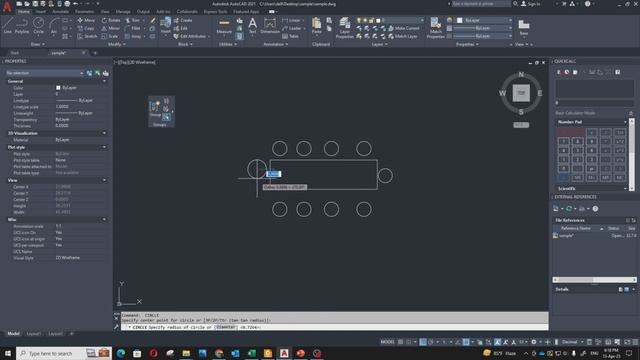Open No selection dropdown in Properties

point(44,73)
